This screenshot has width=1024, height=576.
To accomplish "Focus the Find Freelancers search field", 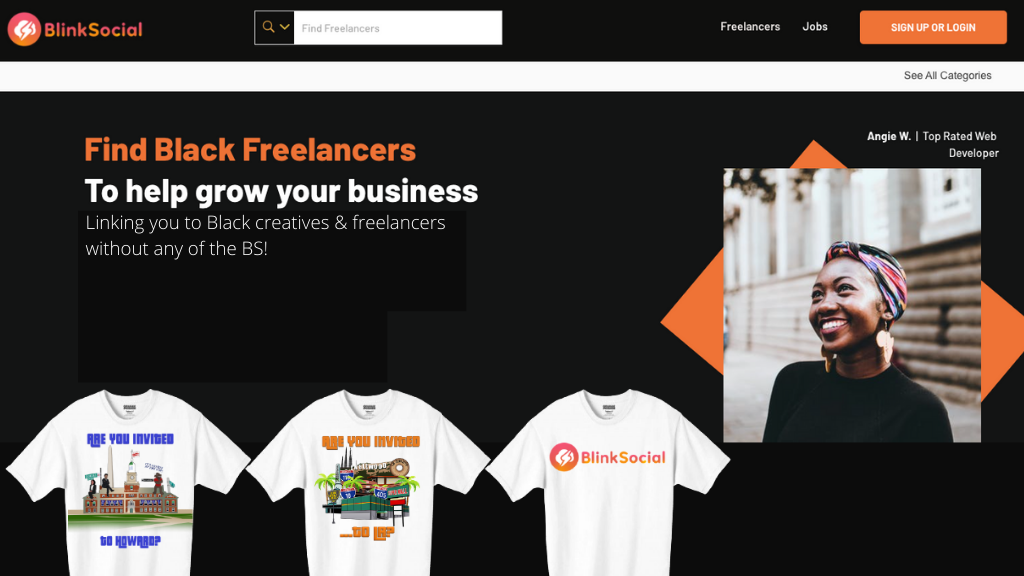I will point(398,28).
